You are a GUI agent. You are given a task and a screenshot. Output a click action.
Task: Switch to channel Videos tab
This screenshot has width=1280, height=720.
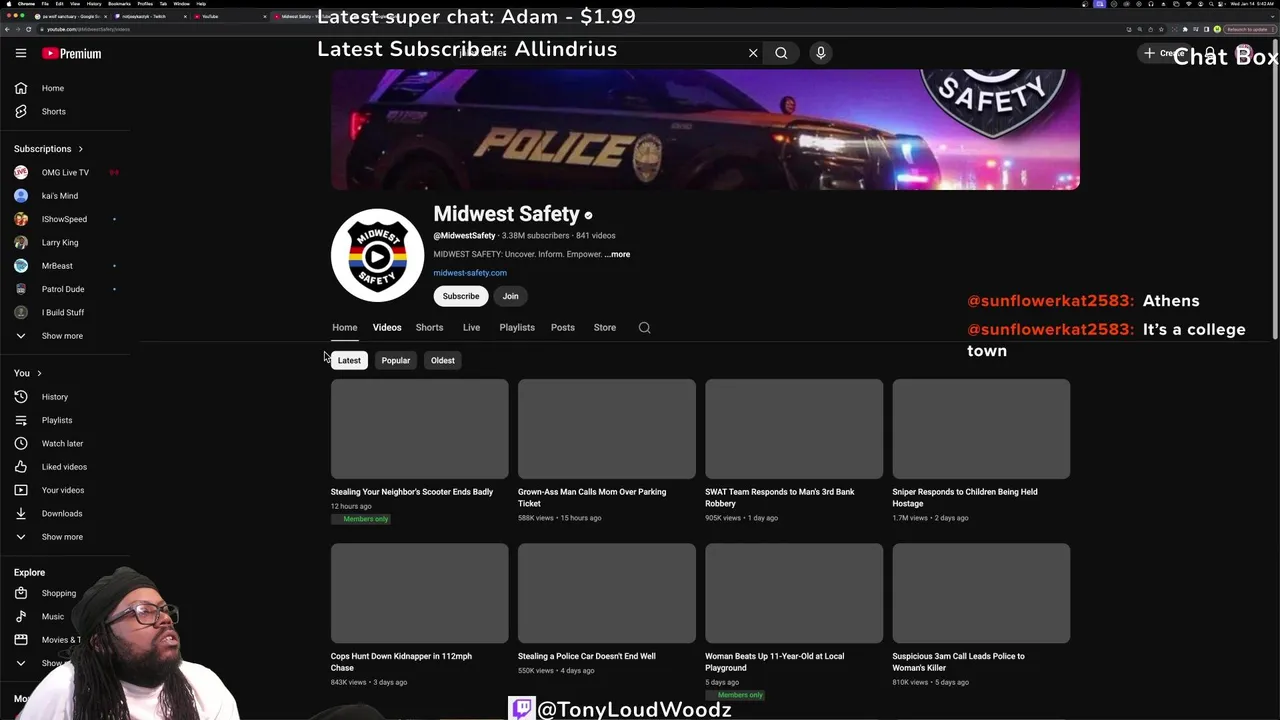pos(387,327)
